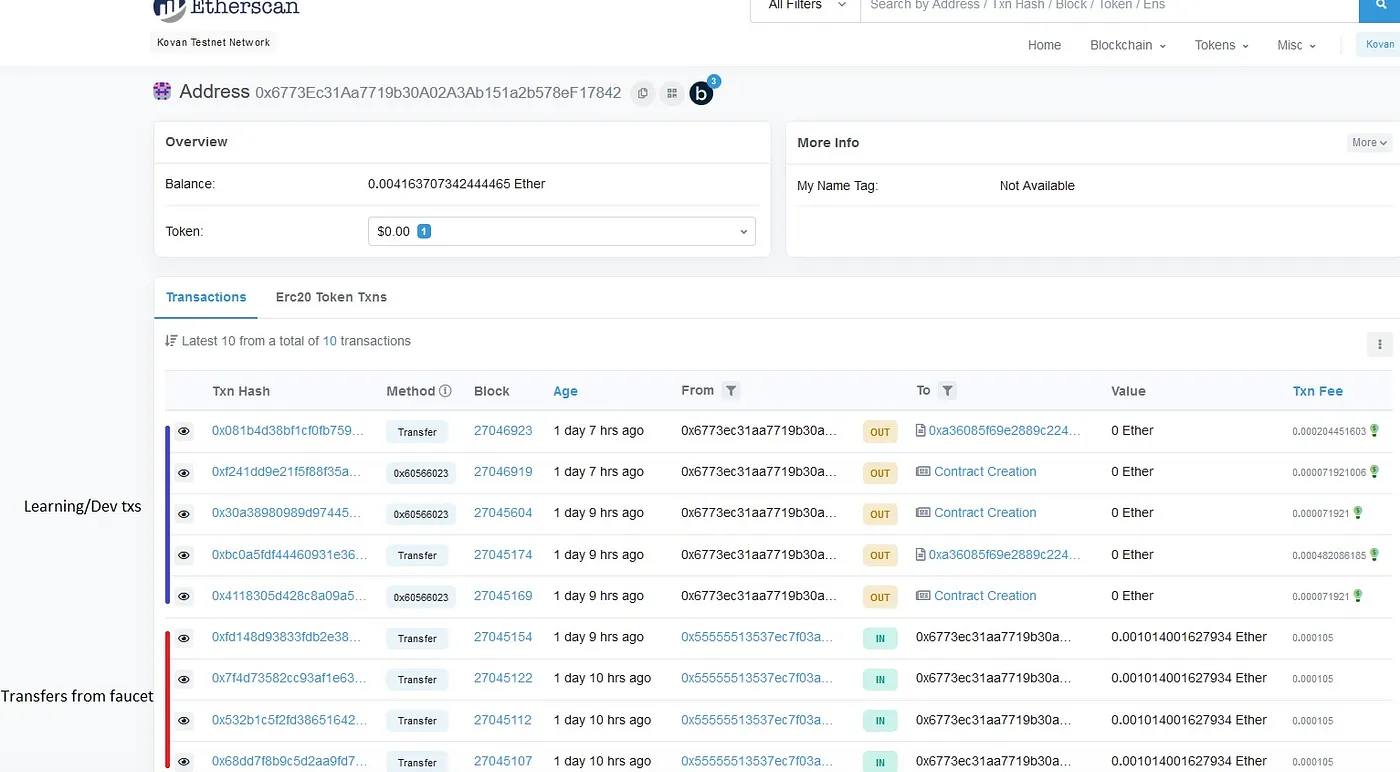Copy the address using the copy icon

pyautogui.click(x=642, y=93)
